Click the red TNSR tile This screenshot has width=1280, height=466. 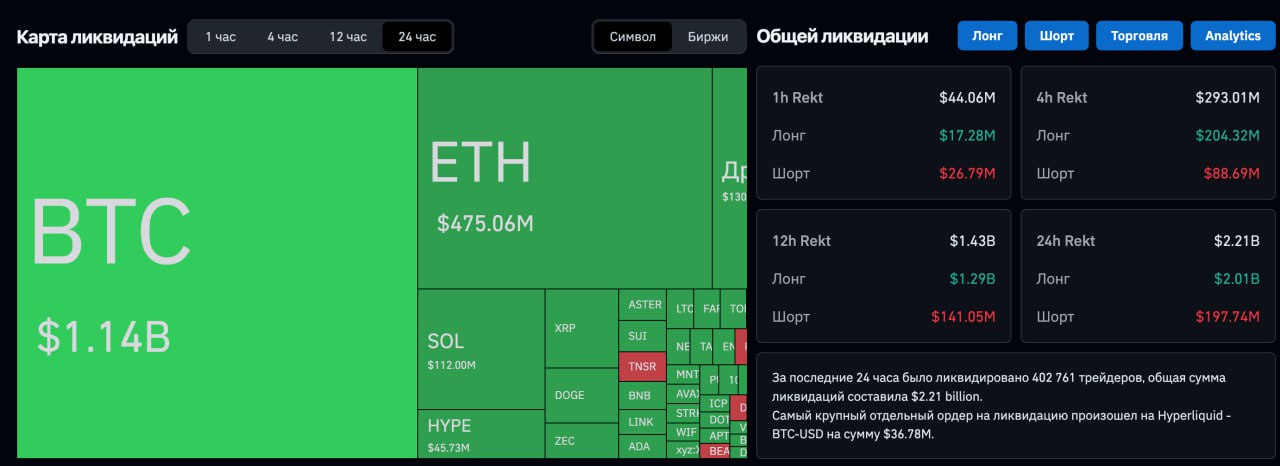(643, 366)
